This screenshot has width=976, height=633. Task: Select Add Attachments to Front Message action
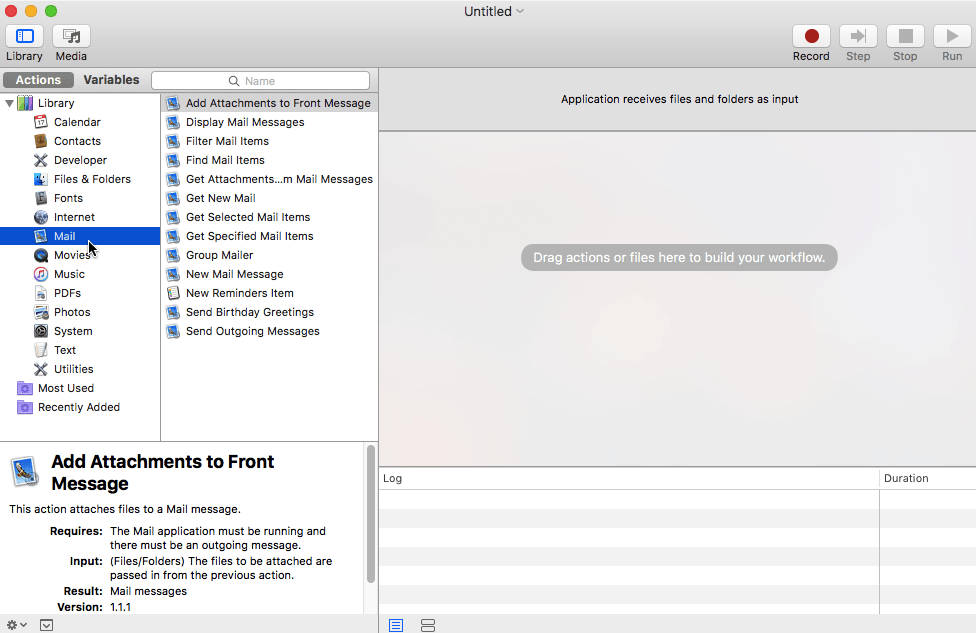pyautogui.click(x=270, y=103)
